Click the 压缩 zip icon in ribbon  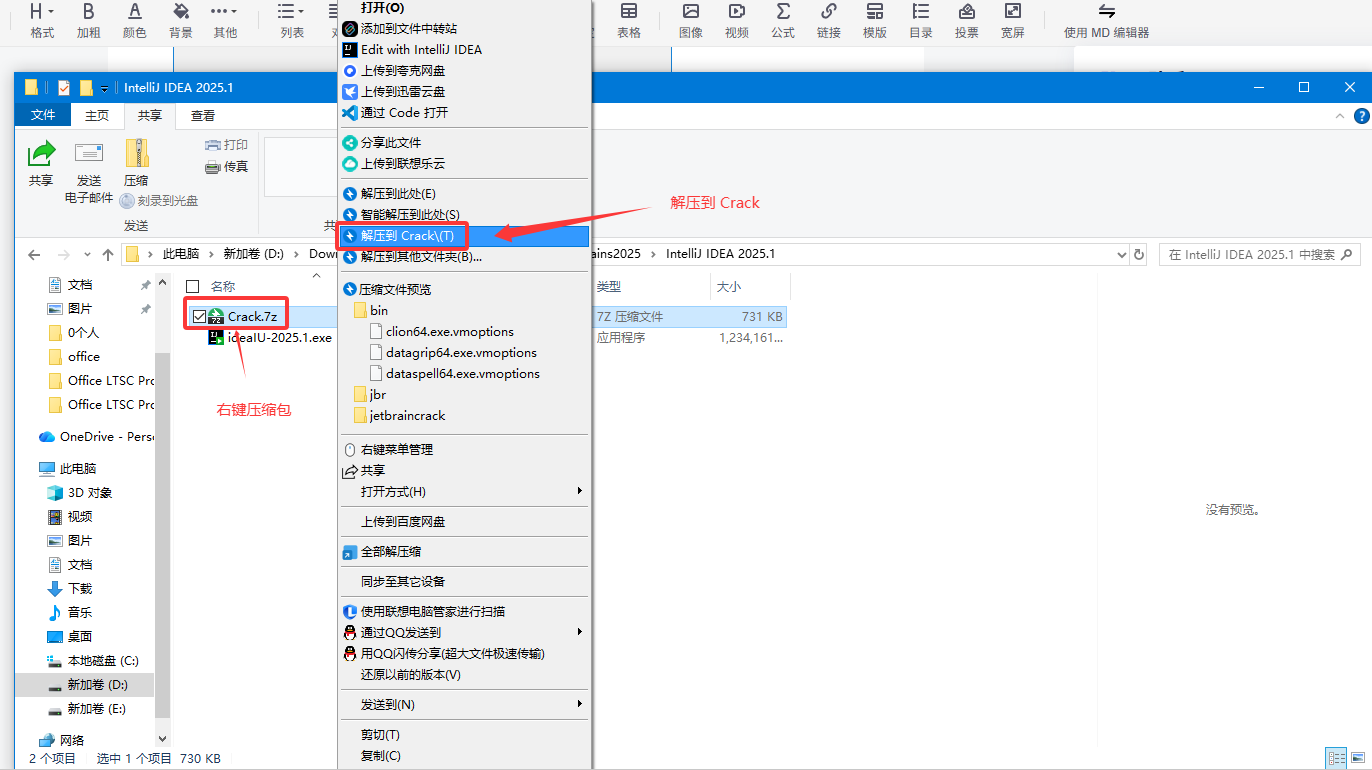coord(136,153)
